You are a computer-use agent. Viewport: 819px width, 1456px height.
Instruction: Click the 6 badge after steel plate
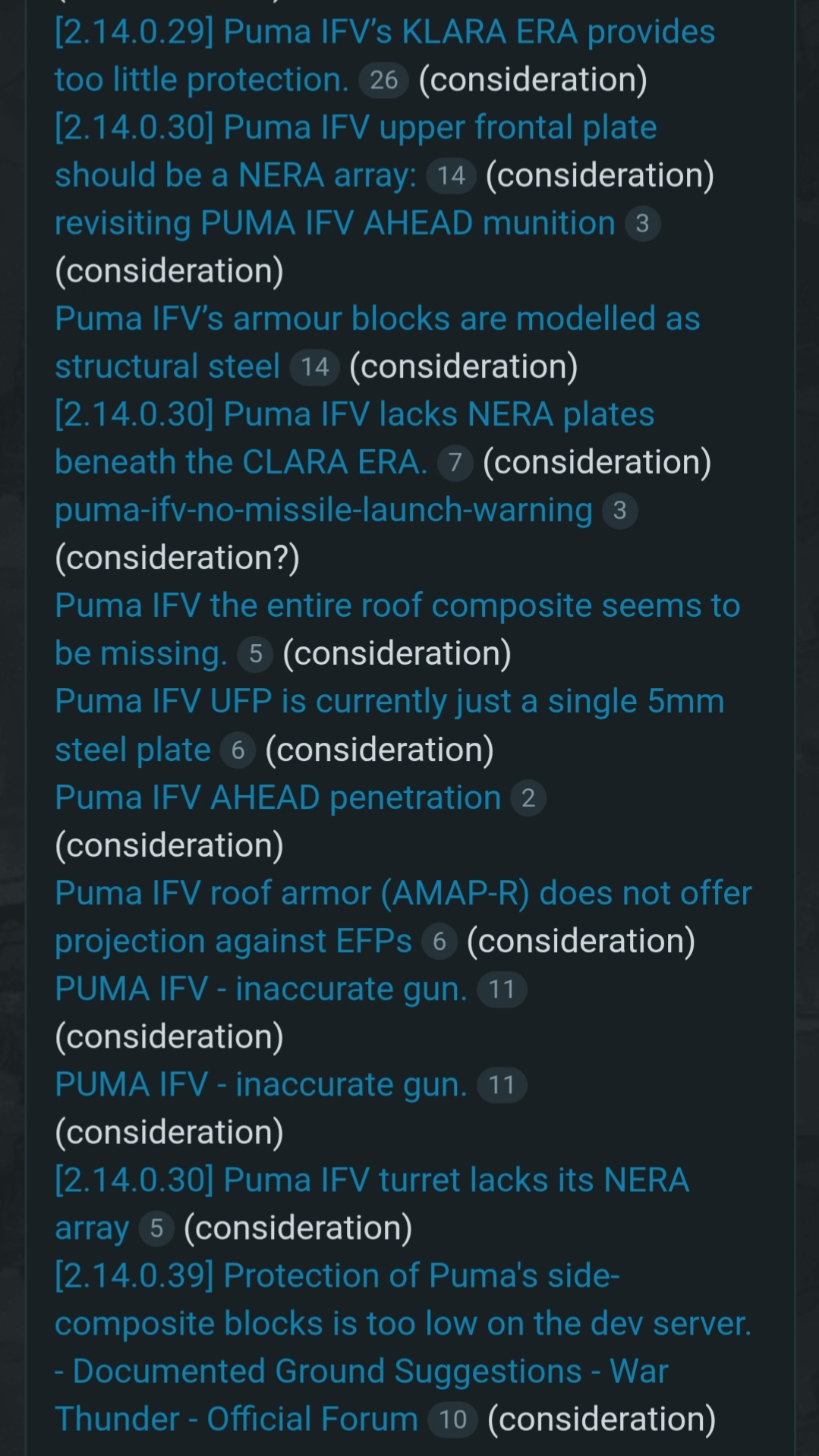238,750
